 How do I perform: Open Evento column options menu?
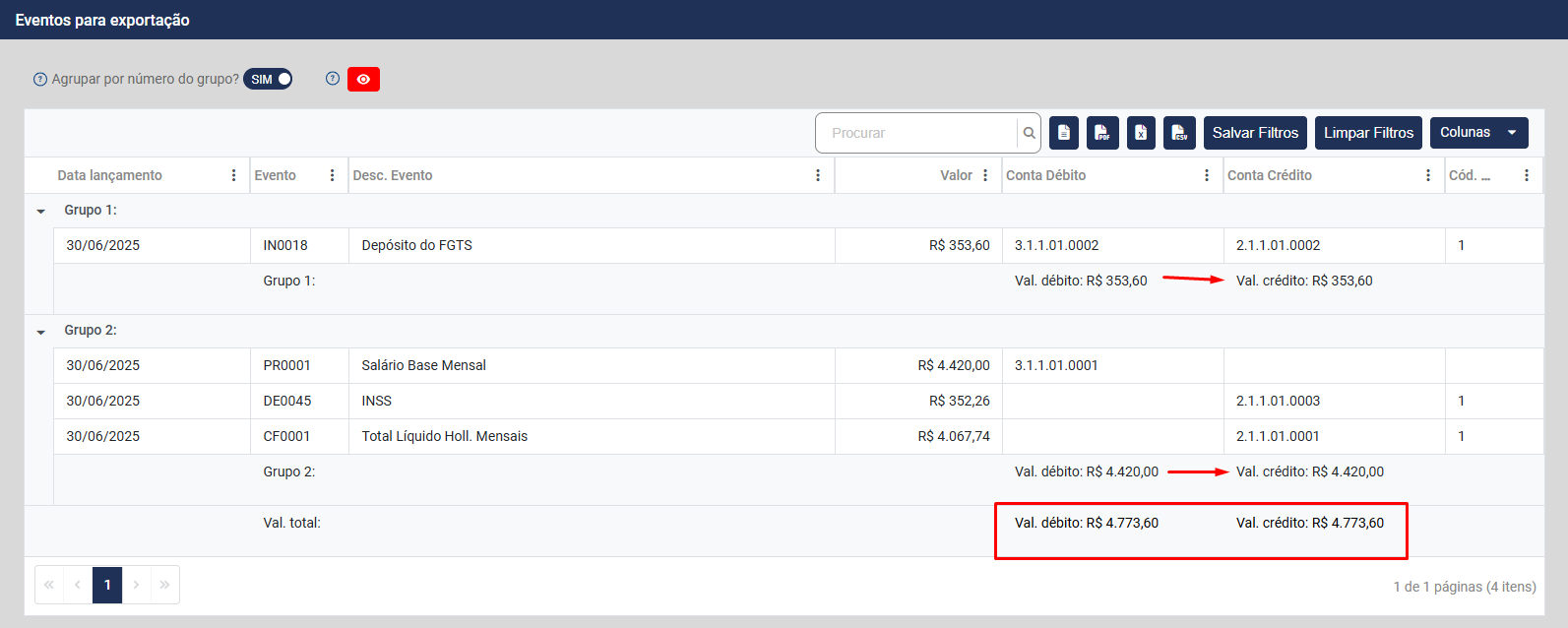click(x=332, y=175)
